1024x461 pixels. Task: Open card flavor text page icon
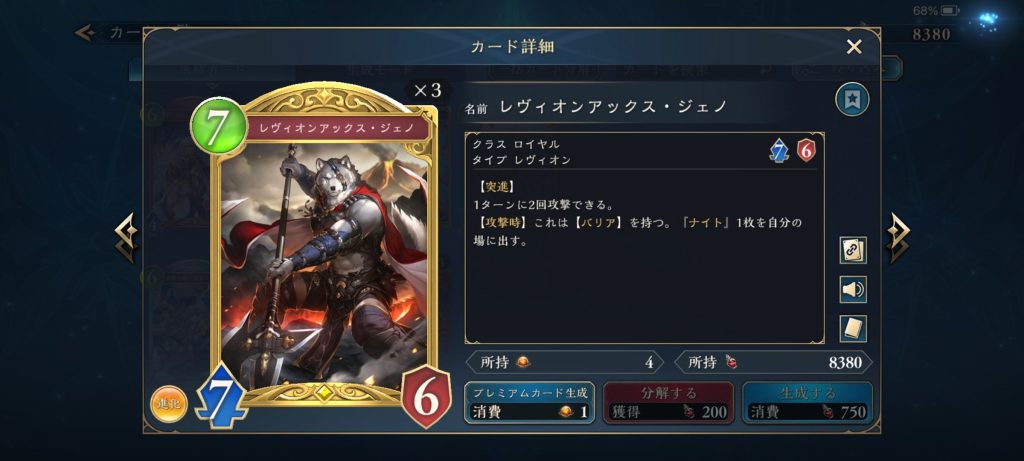853,328
